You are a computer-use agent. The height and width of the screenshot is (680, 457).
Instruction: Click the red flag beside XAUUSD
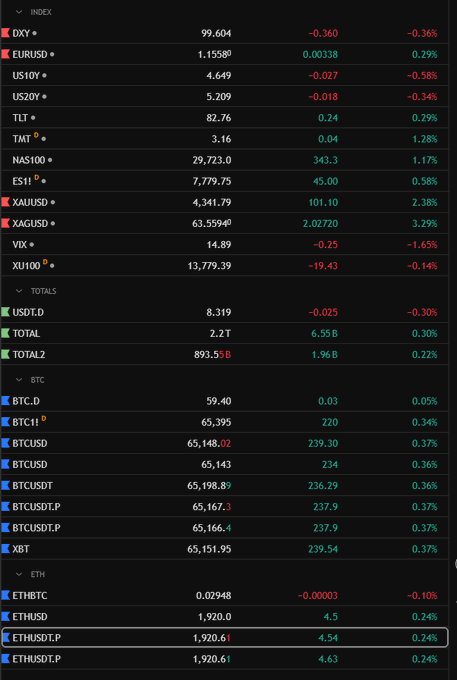(6, 202)
